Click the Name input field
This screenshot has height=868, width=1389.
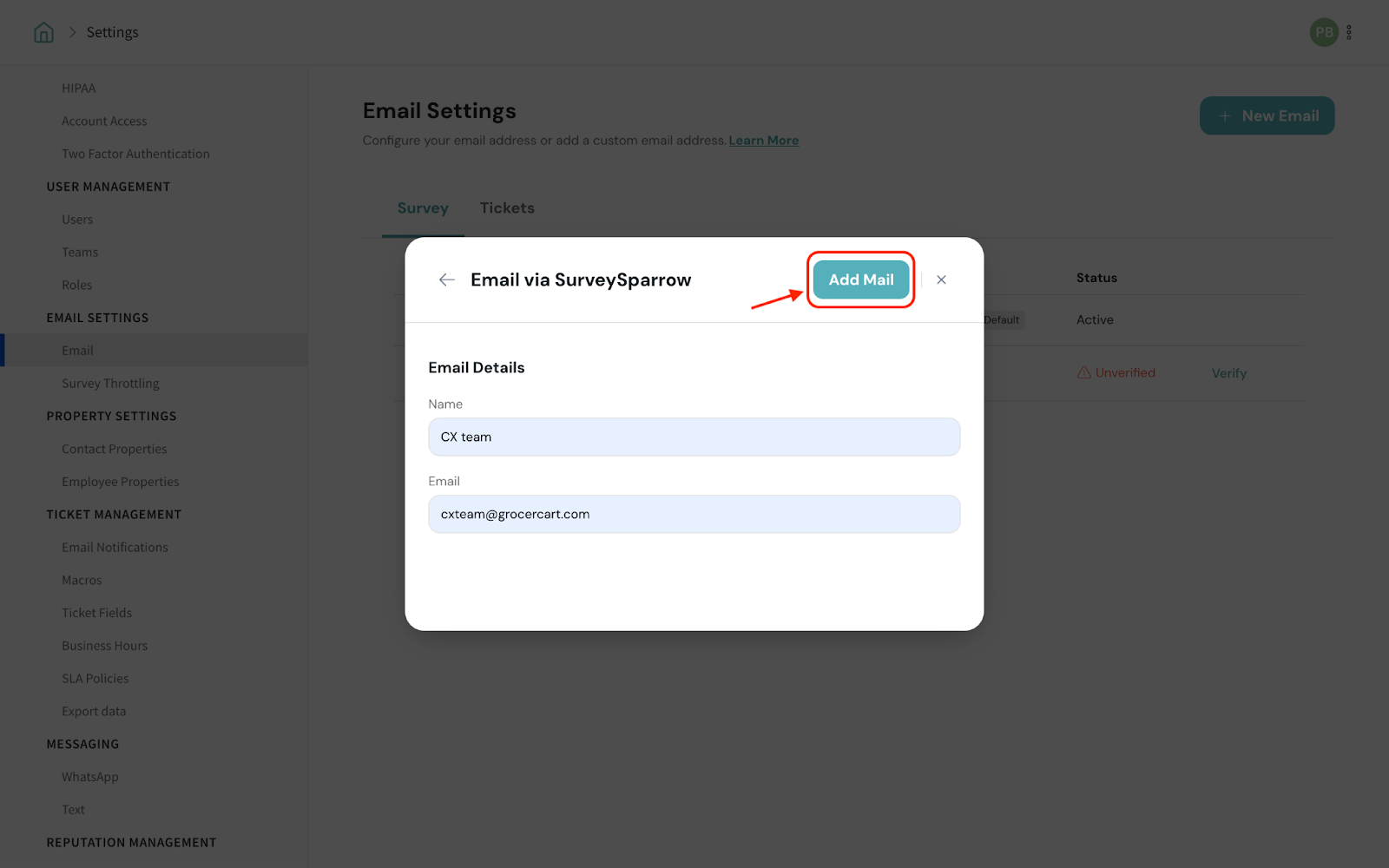[694, 437]
